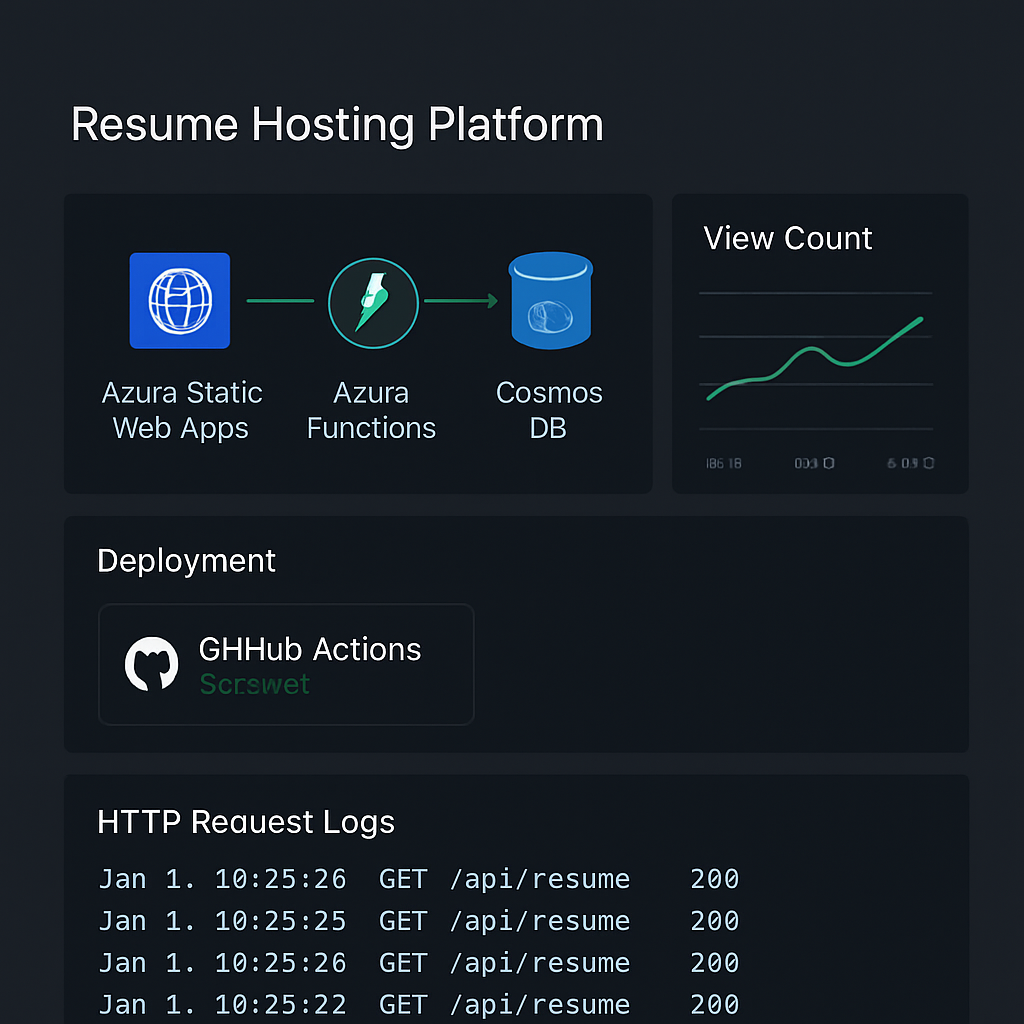This screenshot has height=1024, width=1024.
Task: Click status '200' in the 10:25:22 row
Action: pyautogui.click(x=715, y=1004)
